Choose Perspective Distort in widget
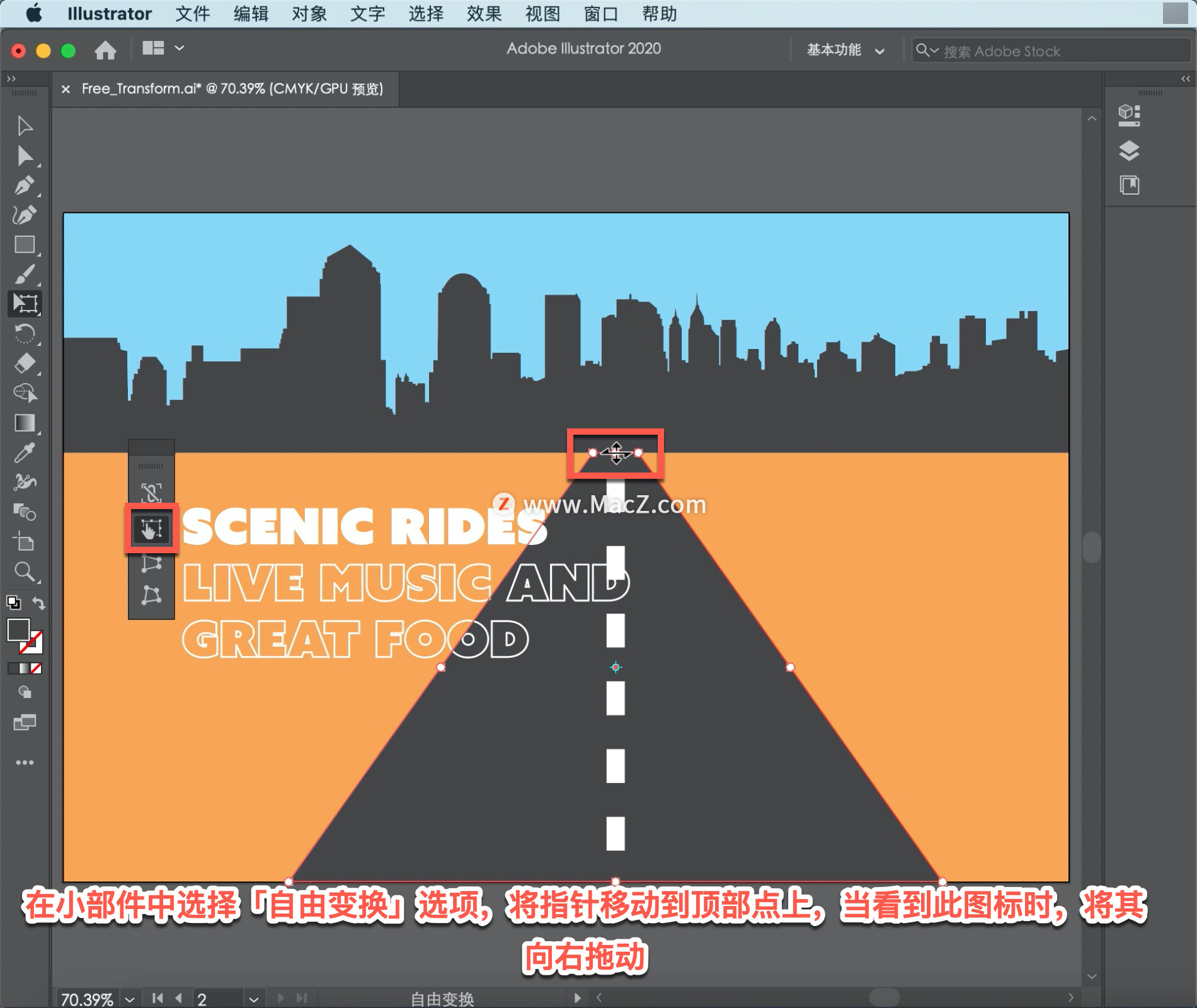Image resolution: width=1197 pixels, height=1008 pixels. coord(151,564)
